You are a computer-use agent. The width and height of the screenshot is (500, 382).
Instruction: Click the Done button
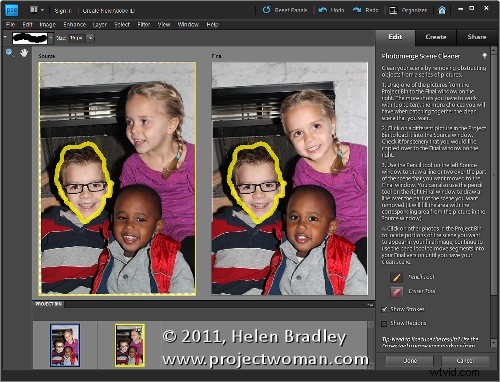pyautogui.click(x=410, y=361)
